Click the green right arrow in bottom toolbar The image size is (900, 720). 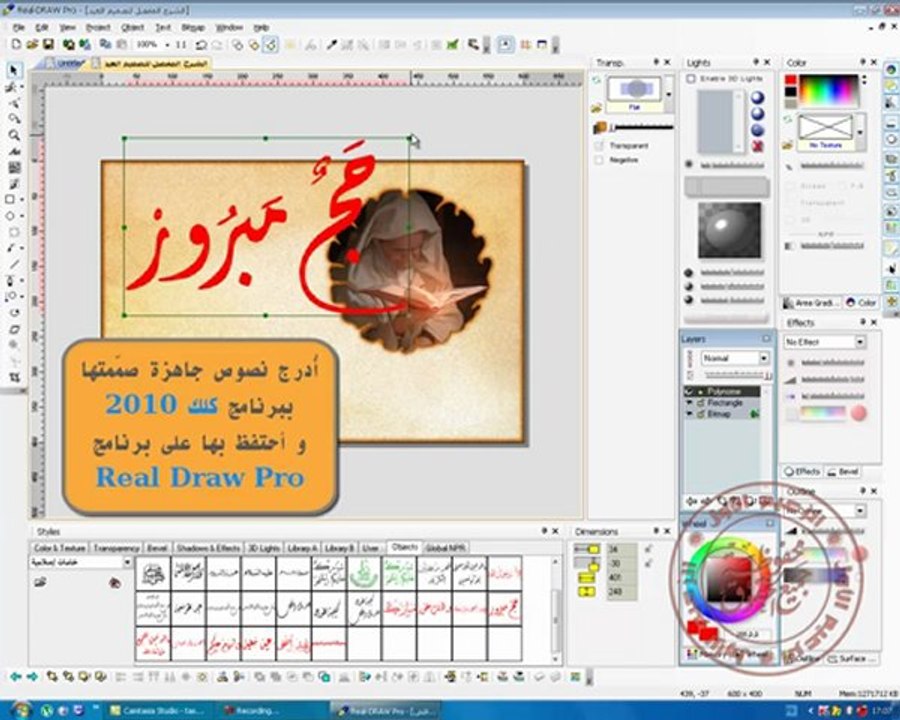(32, 676)
